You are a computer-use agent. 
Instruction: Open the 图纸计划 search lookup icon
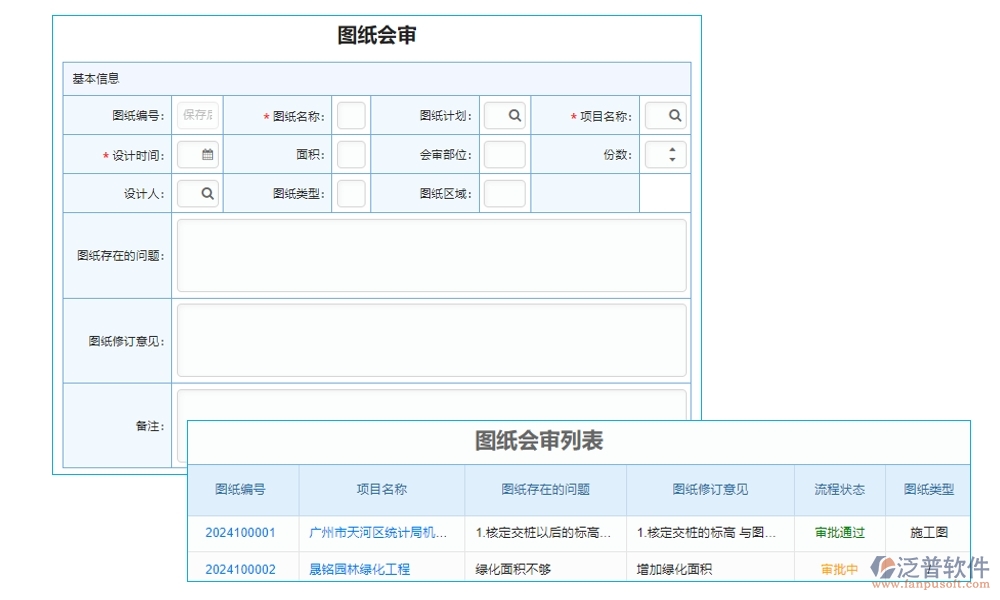click(505, 115)
